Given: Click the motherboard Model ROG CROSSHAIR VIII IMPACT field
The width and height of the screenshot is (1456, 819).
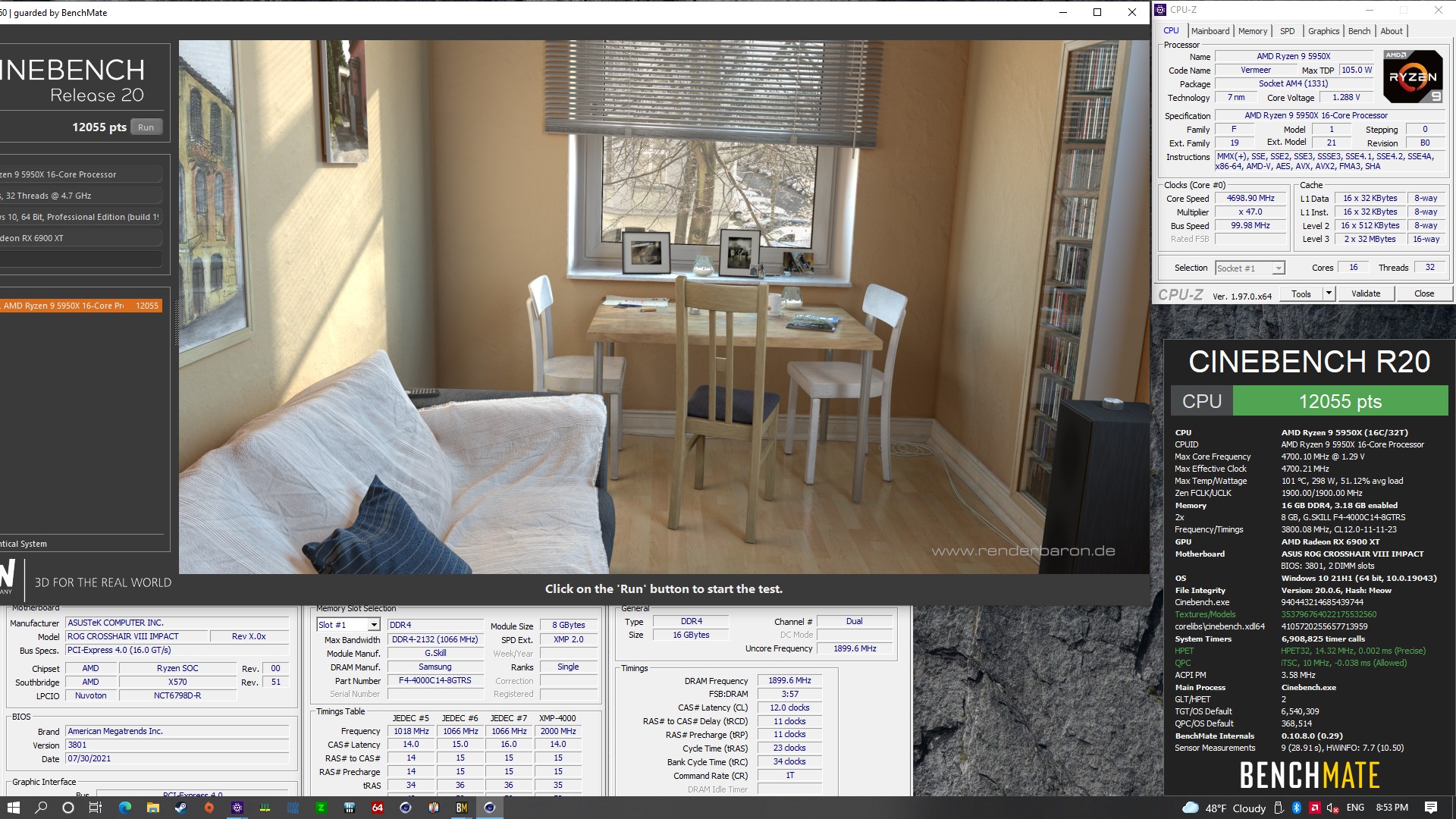Looking at the screenshot, I should (x=136, y=637).
